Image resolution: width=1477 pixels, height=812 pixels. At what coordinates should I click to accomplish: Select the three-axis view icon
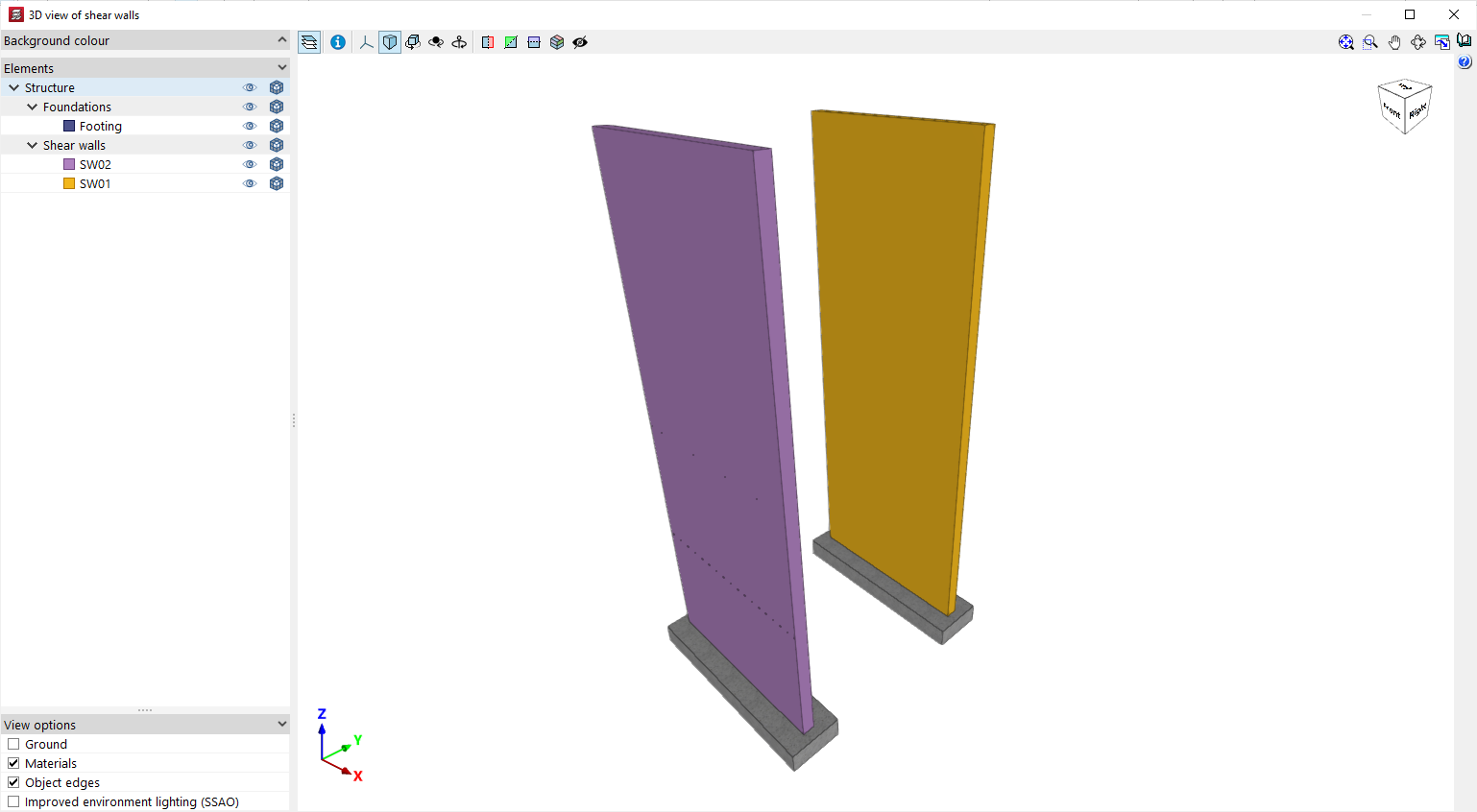[x=366, y=42]
